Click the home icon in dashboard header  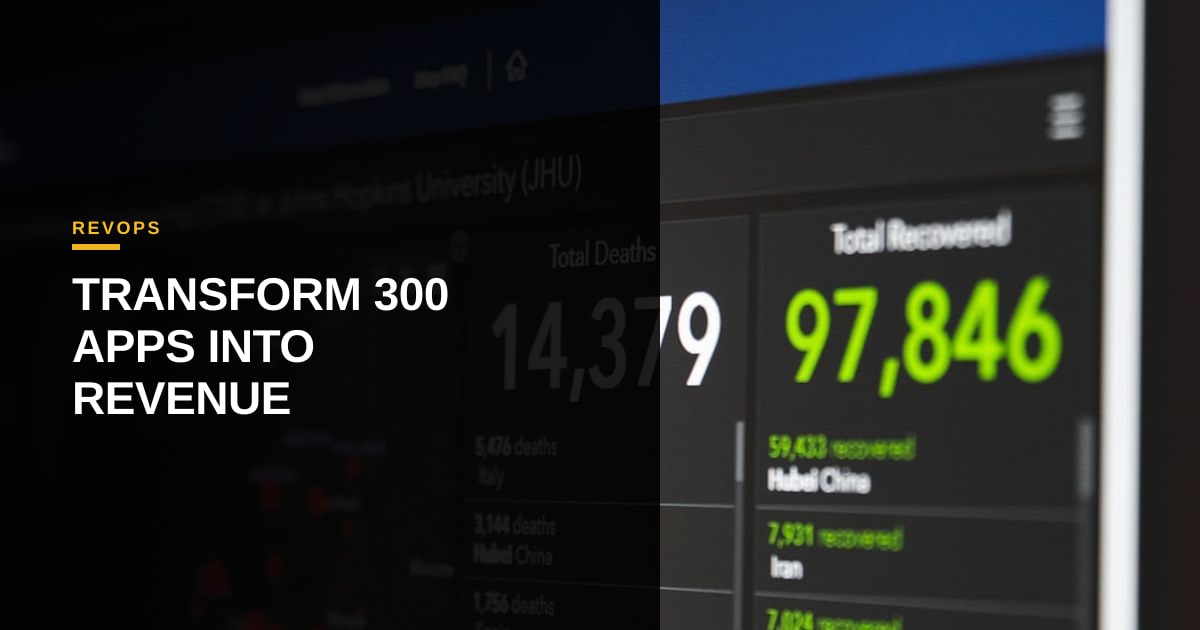point(516,66)
